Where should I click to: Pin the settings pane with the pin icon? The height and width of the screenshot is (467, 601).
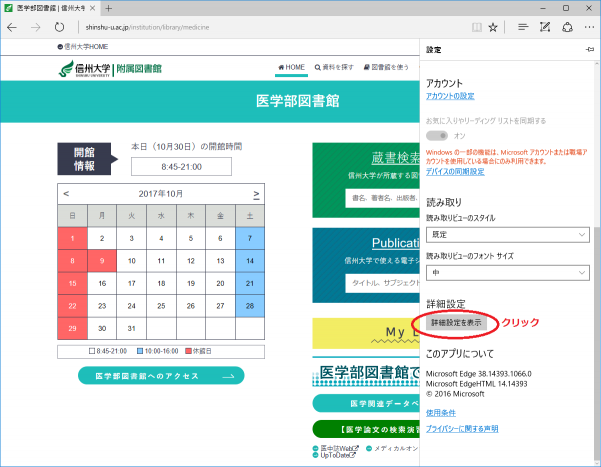pyautogui.click(x=590, y=49)
